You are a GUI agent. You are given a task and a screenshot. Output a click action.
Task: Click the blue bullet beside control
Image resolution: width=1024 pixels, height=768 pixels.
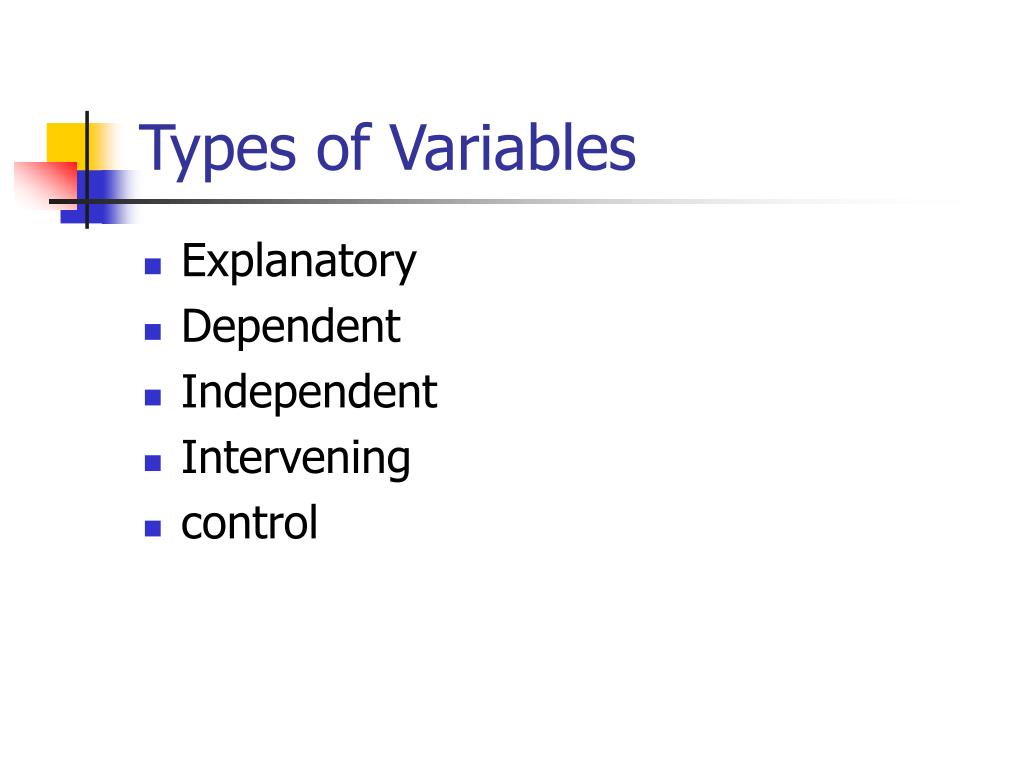153,528
